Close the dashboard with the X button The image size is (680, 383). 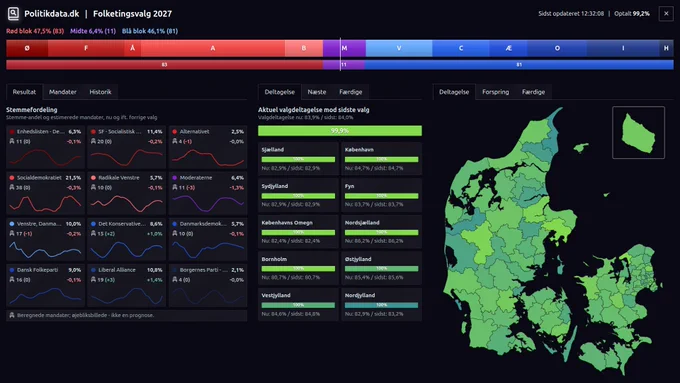[666, 13]
